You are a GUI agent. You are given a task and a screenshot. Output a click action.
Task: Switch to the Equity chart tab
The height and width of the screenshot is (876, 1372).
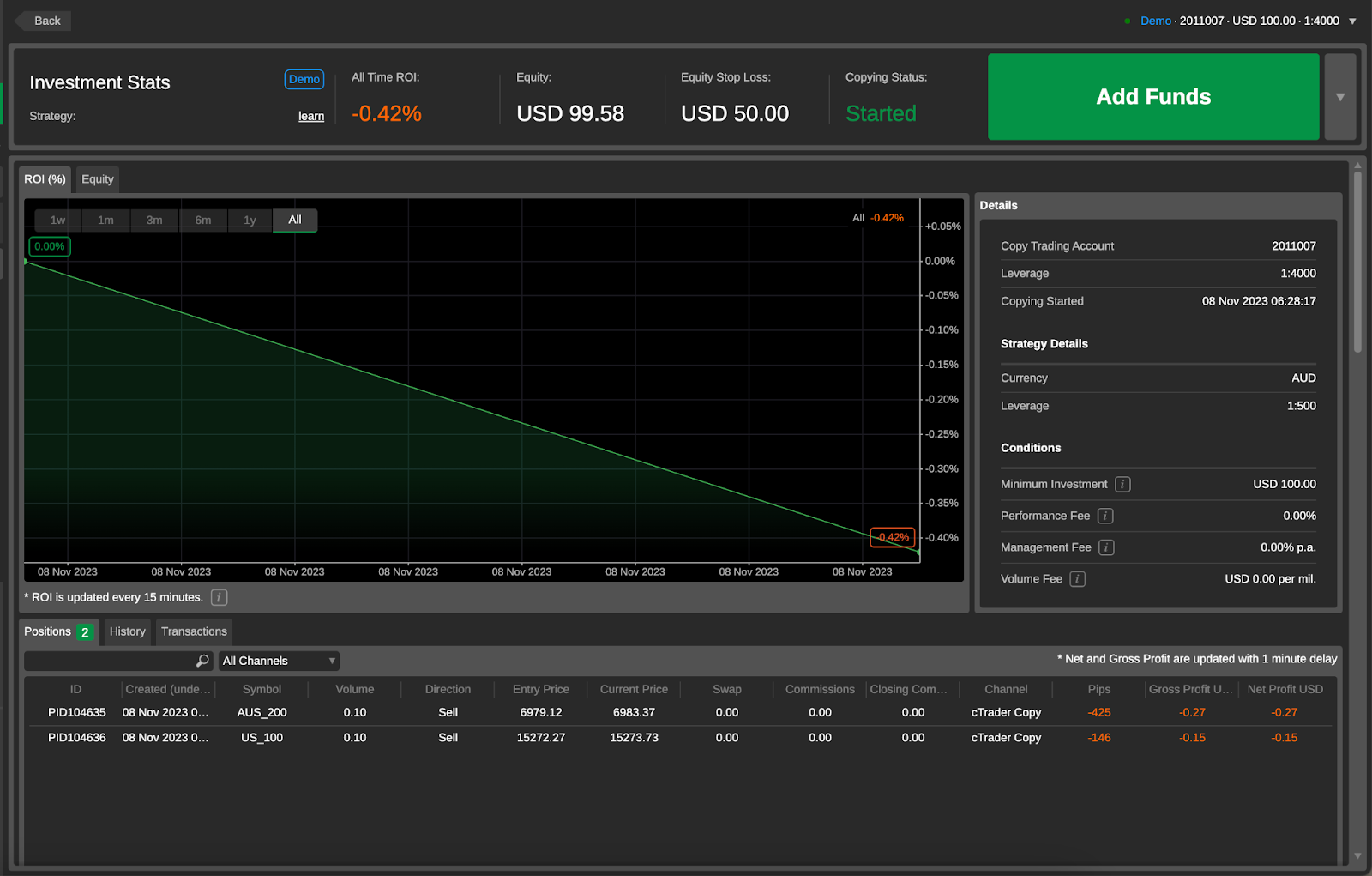(97, 179)
